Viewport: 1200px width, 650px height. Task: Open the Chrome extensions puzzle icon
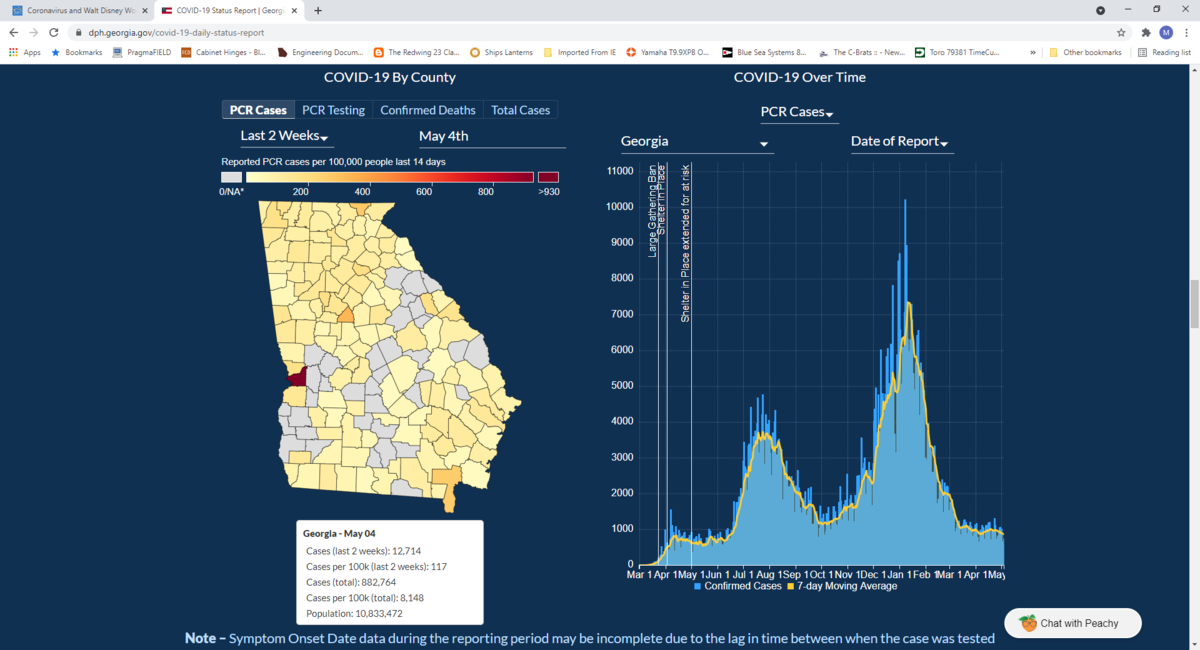pyautogui.click(x=1146, y=32)
